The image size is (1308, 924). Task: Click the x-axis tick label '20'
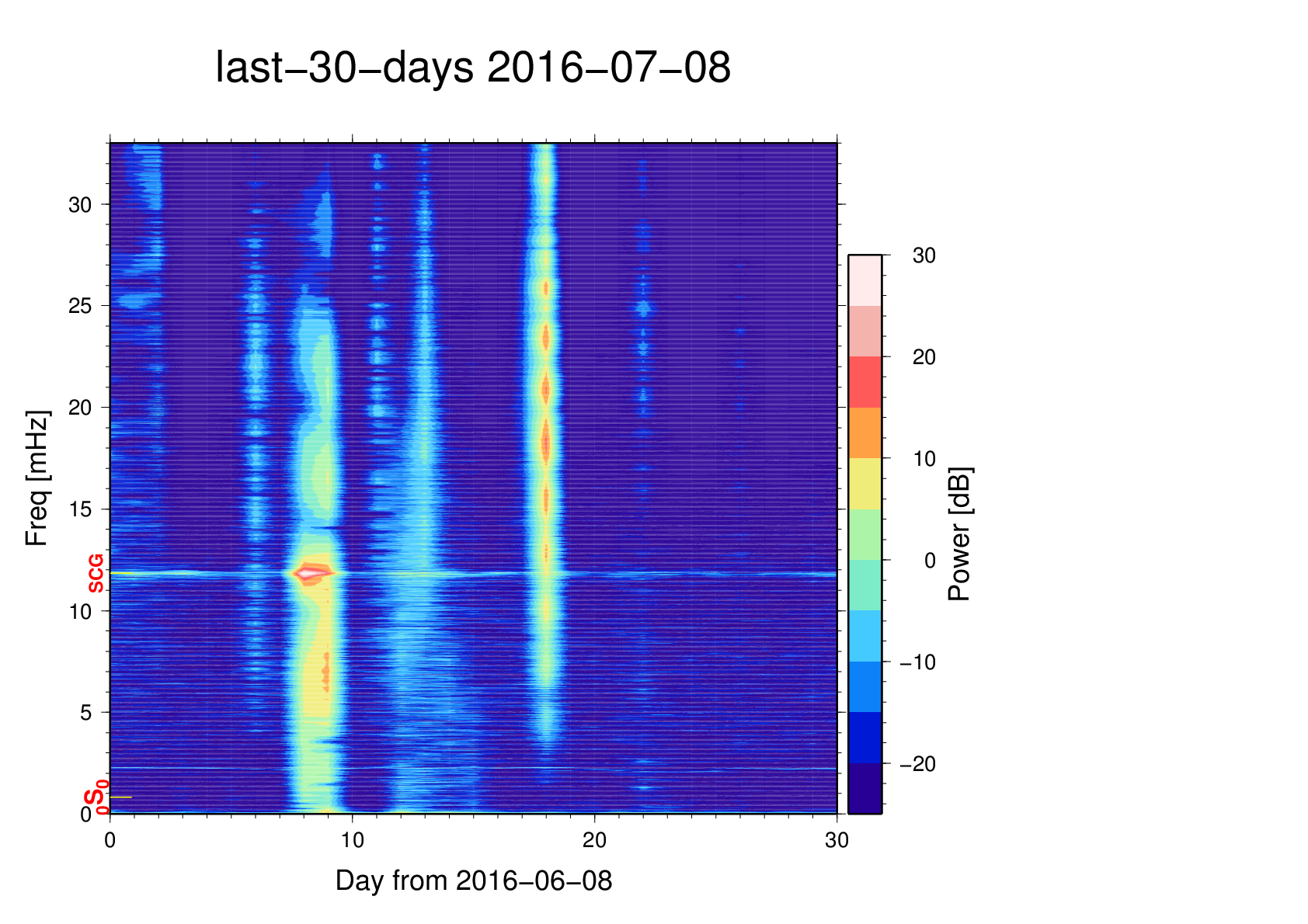(594, 840)
